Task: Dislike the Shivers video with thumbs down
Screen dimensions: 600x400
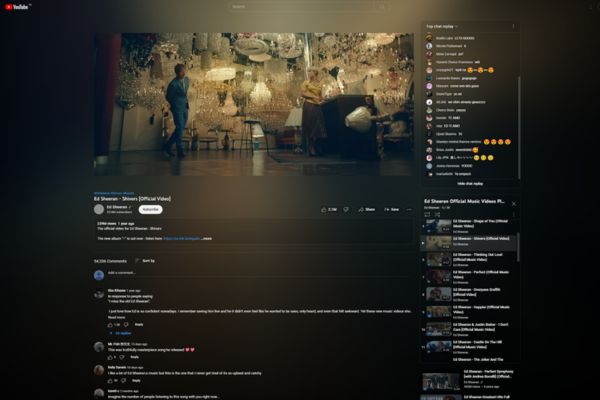Action: [346, 209]
